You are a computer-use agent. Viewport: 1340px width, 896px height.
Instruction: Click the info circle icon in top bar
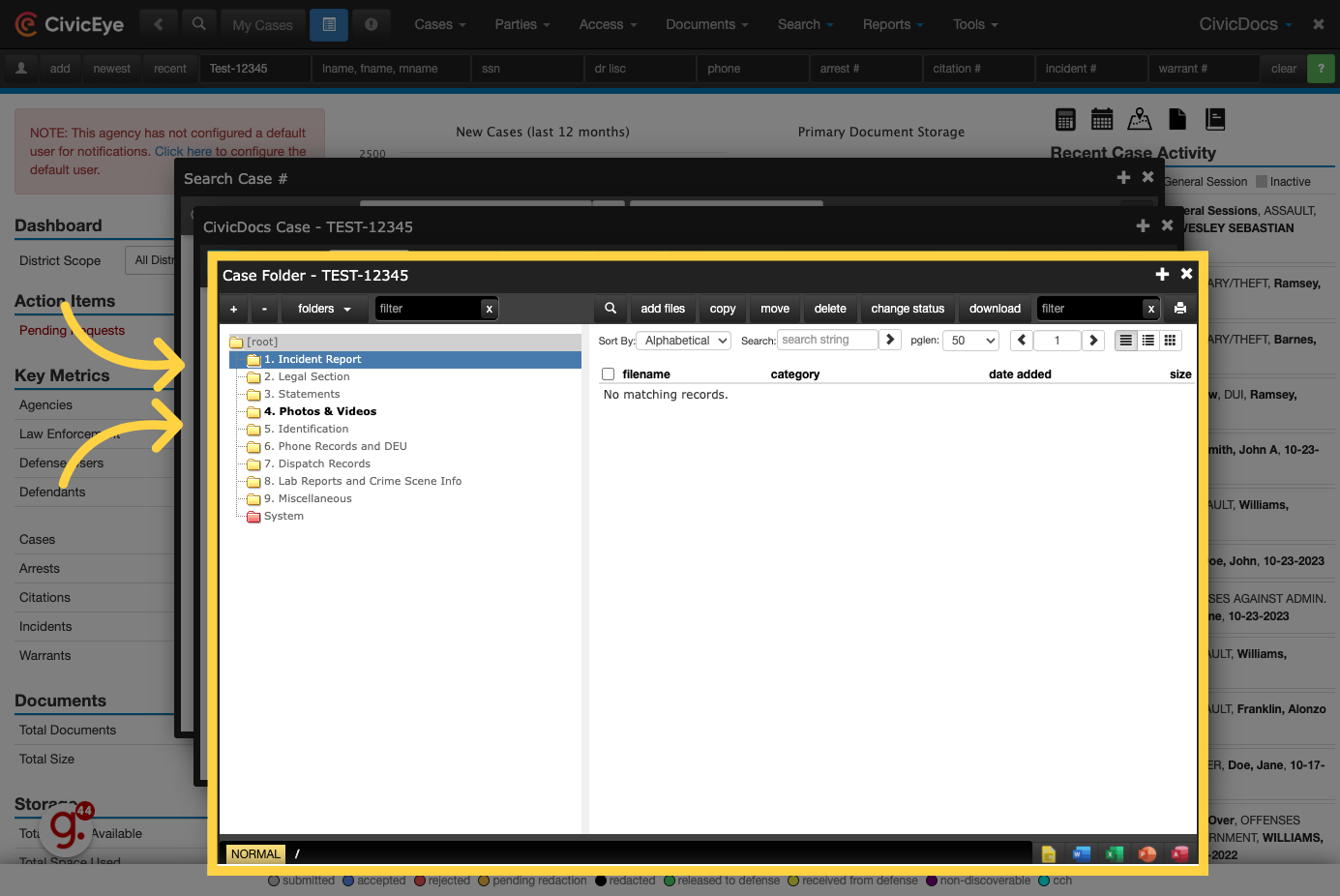(372, 24)
